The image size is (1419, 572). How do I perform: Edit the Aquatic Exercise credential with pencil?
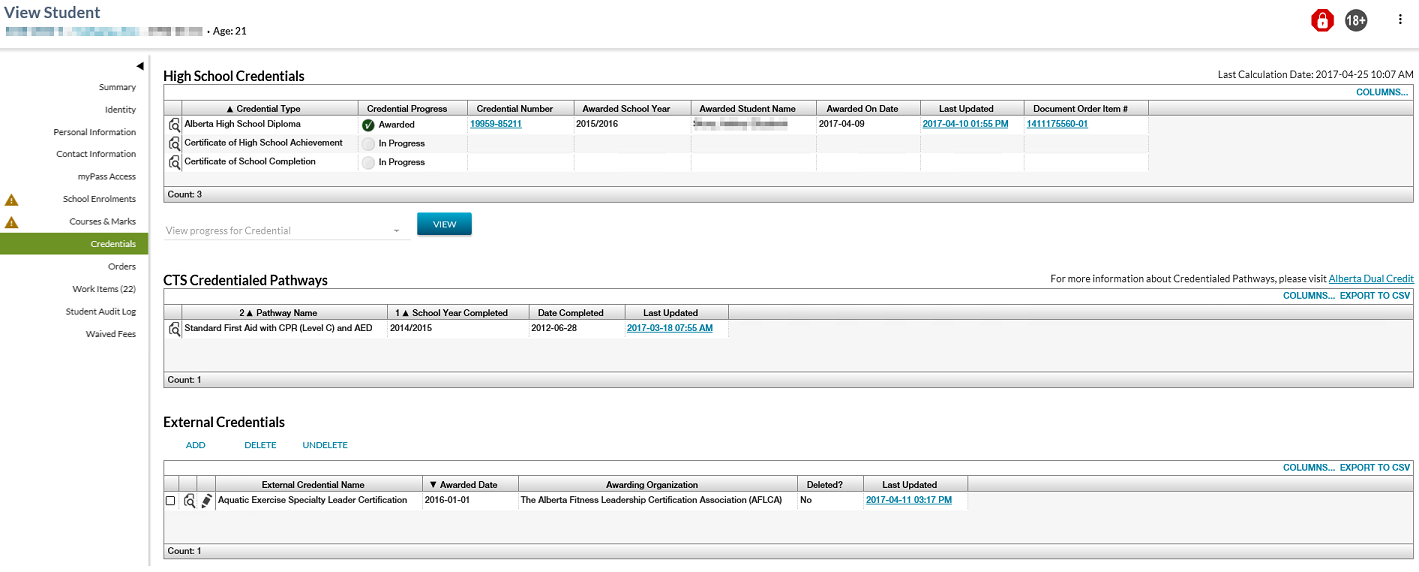coord(206,500)
